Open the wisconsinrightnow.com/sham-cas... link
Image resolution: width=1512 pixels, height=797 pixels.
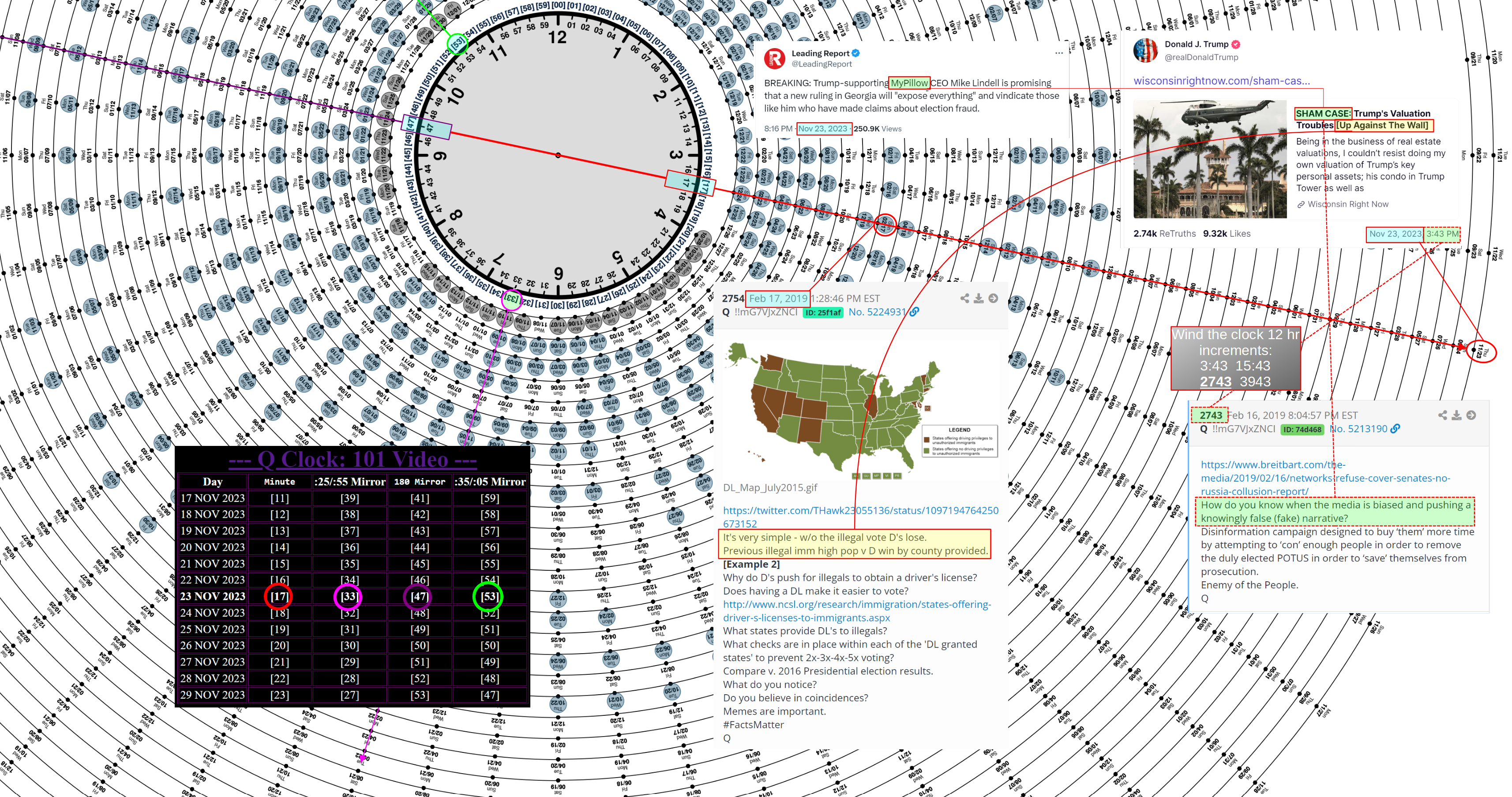click(1221, 80)
